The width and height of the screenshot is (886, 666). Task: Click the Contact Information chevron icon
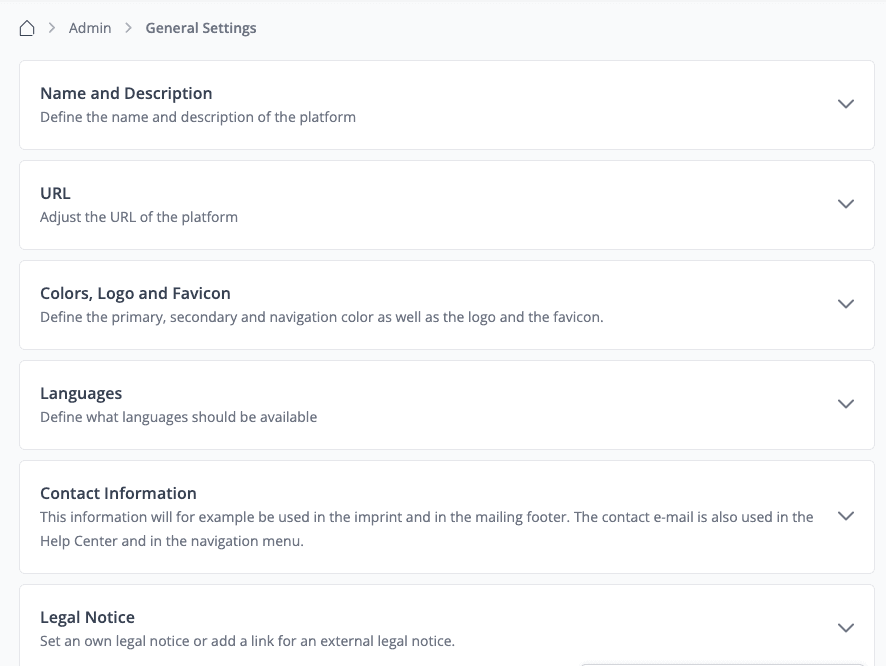(846, 516)
